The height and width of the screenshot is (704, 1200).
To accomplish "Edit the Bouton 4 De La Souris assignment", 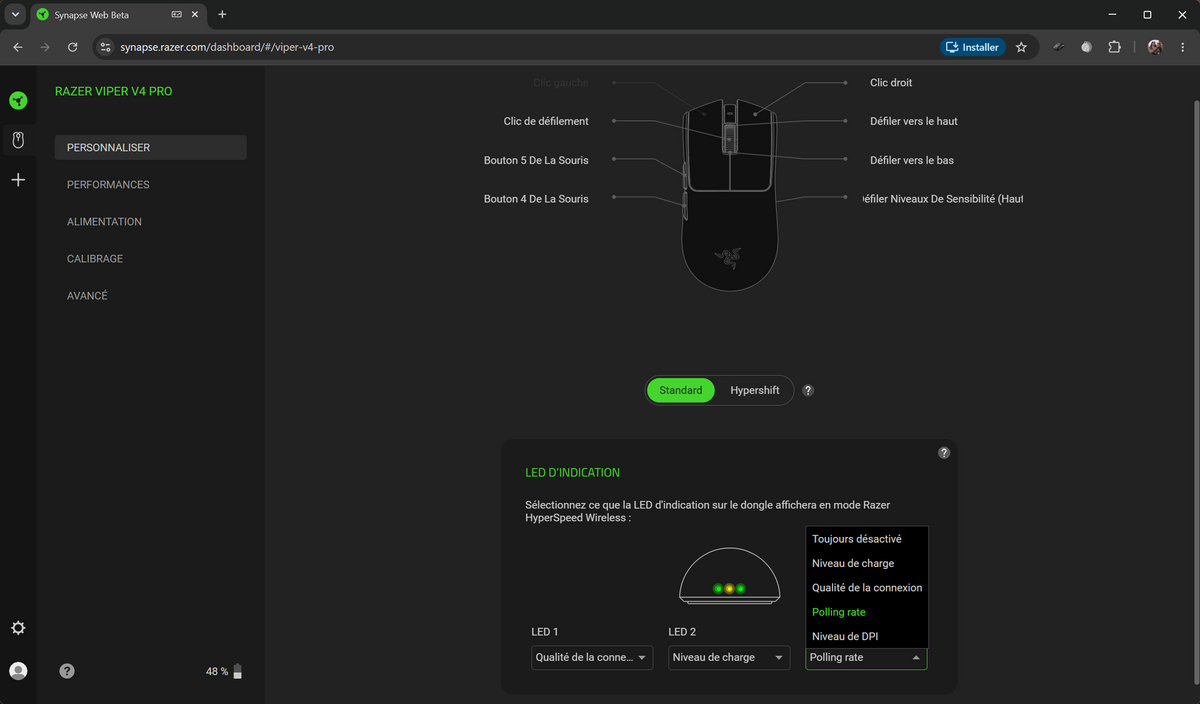I will coord(536,199).
